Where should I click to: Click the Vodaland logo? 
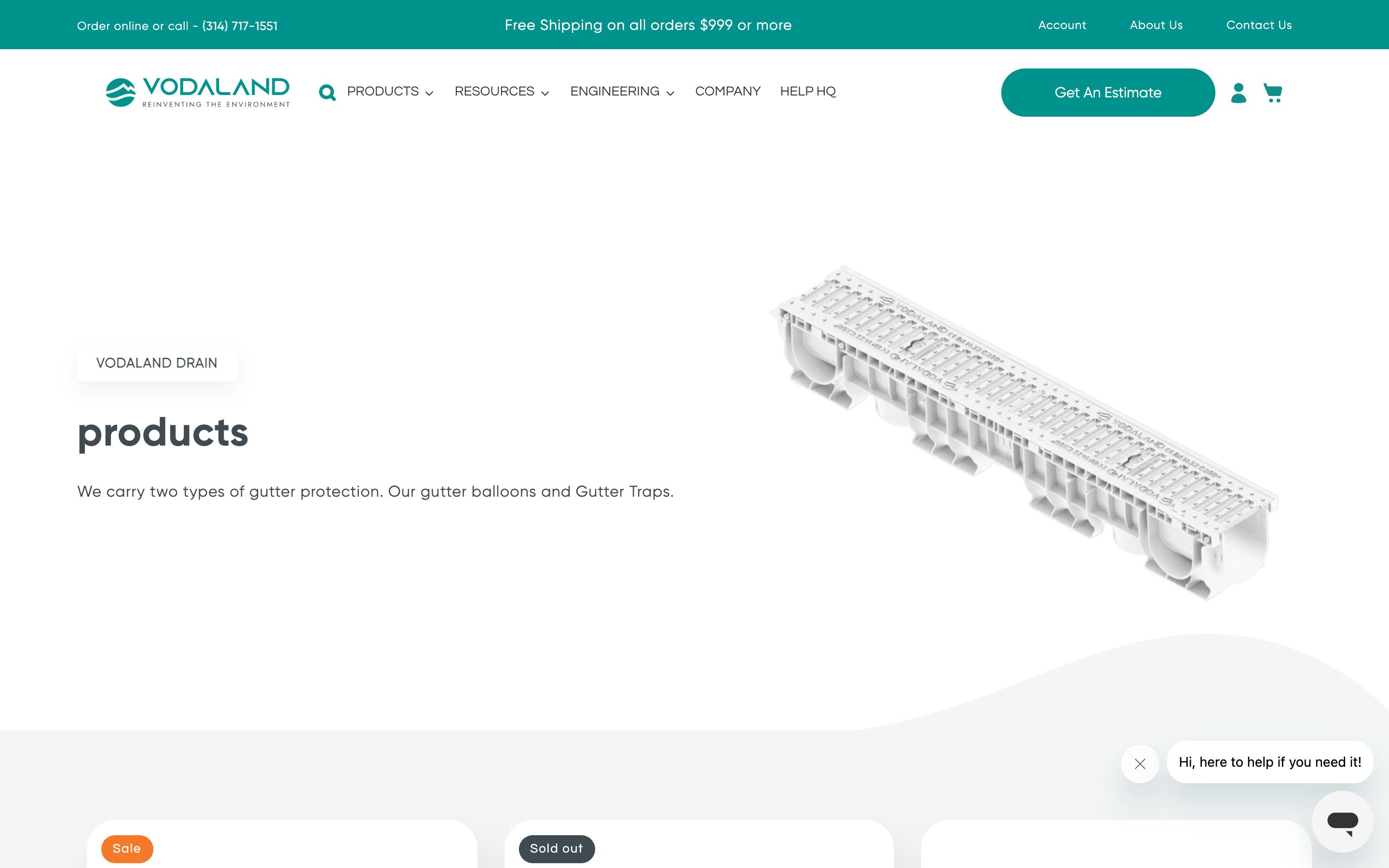click(198, 93)
